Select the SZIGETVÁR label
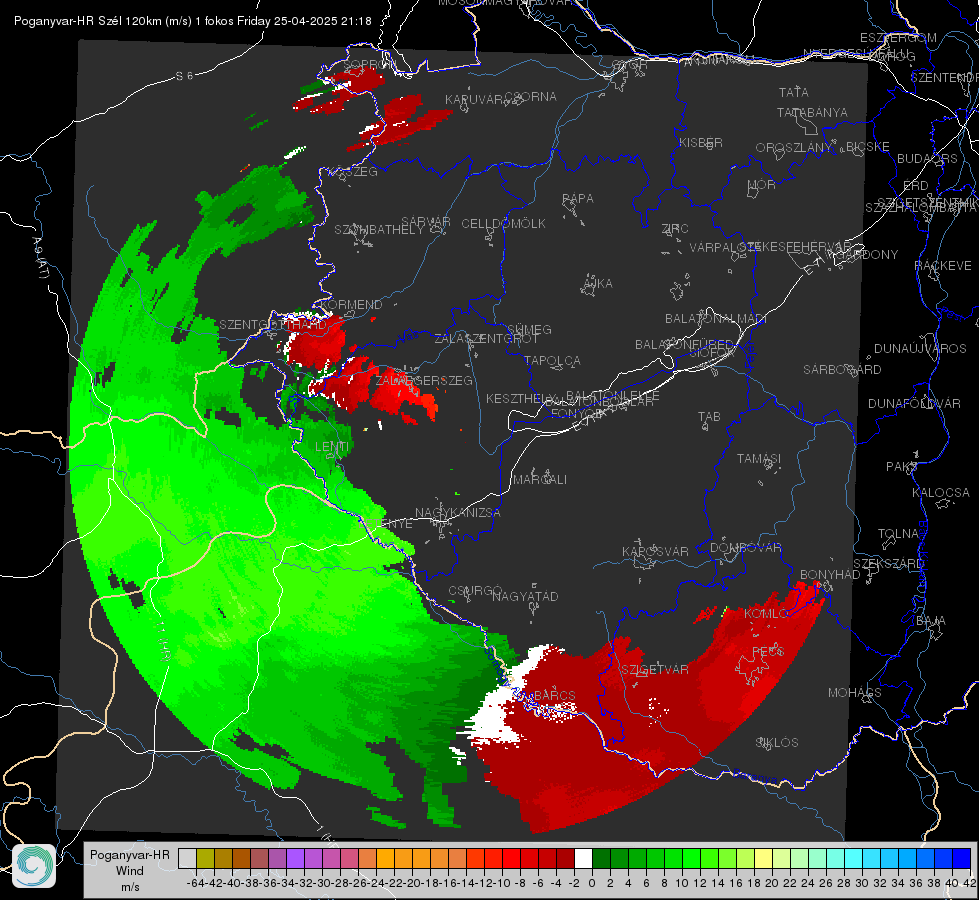The height and width of the screenshot is (900, 979). tap(655, 670)
